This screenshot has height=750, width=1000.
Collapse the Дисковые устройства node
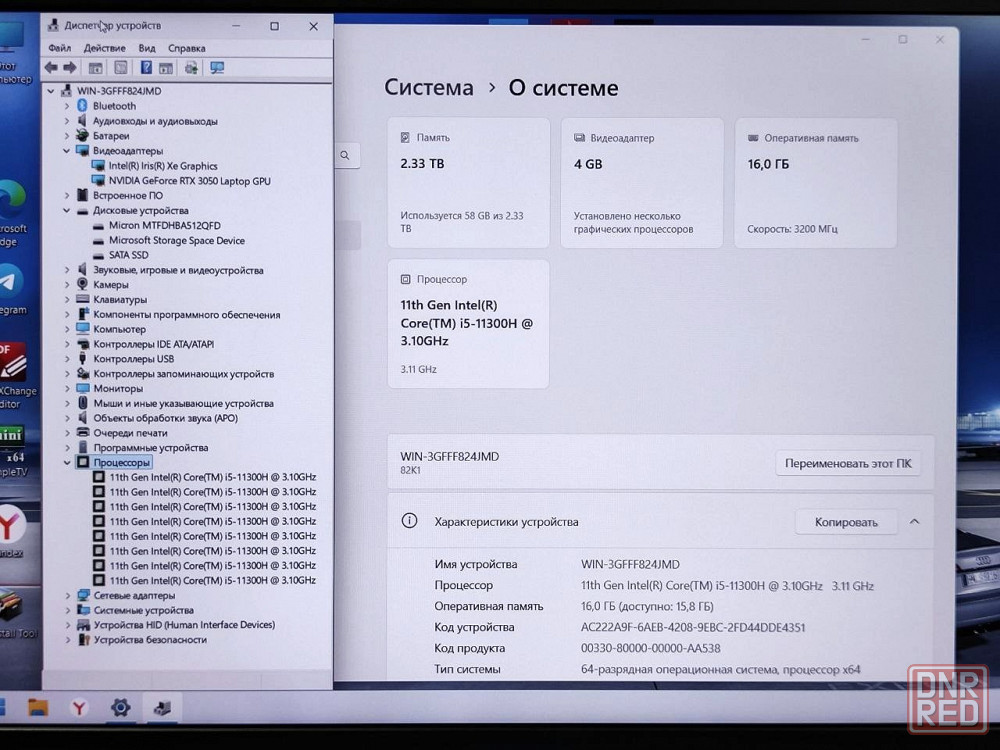coord(67,210)
